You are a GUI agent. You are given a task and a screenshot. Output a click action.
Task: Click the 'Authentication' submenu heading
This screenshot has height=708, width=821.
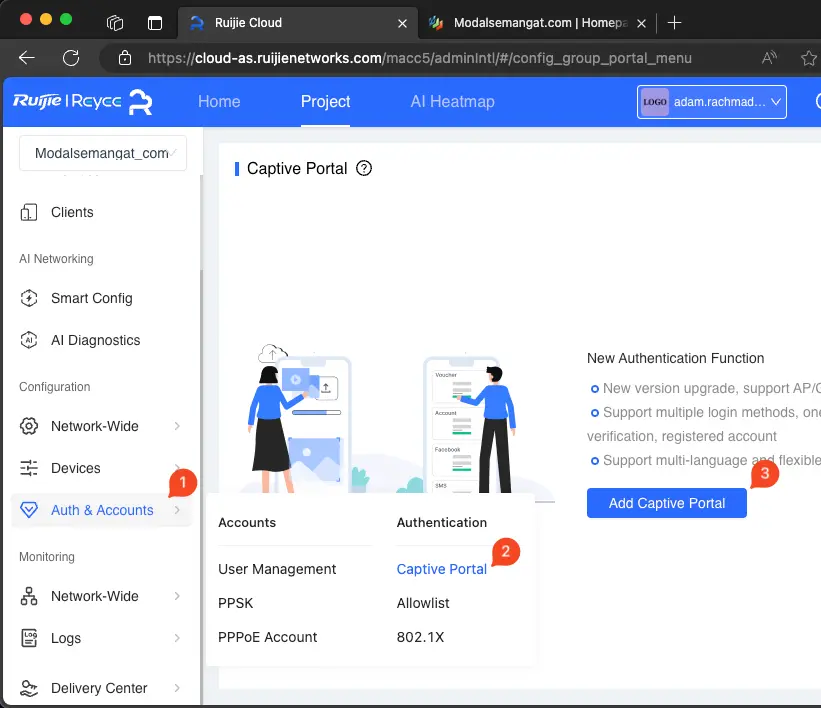(x=441, y=522)
